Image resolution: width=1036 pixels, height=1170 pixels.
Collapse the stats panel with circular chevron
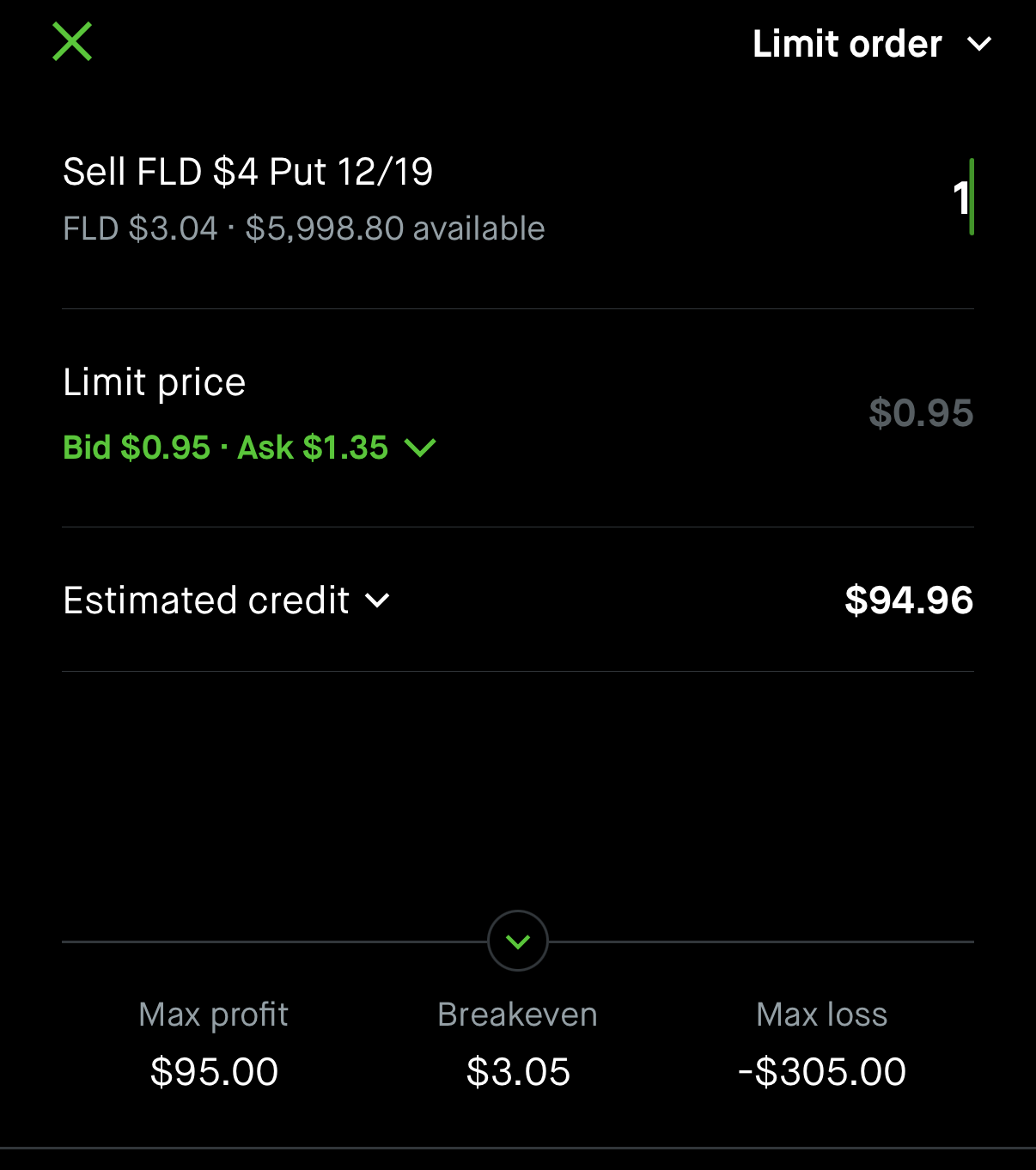(x=518, y=941)
